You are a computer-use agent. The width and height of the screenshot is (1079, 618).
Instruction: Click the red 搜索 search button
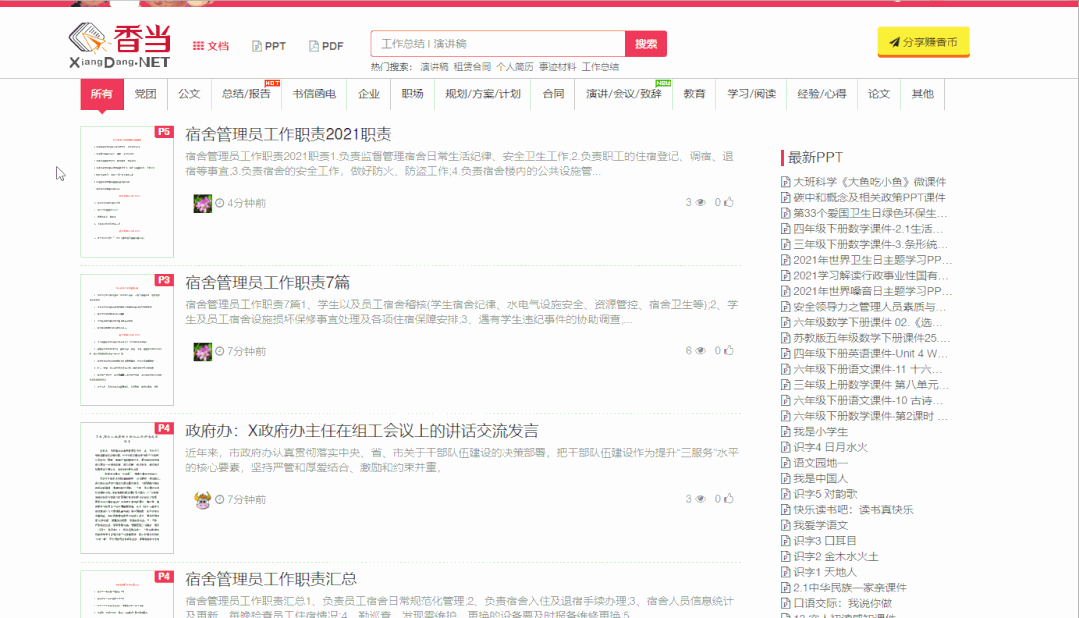pos(645,44)
